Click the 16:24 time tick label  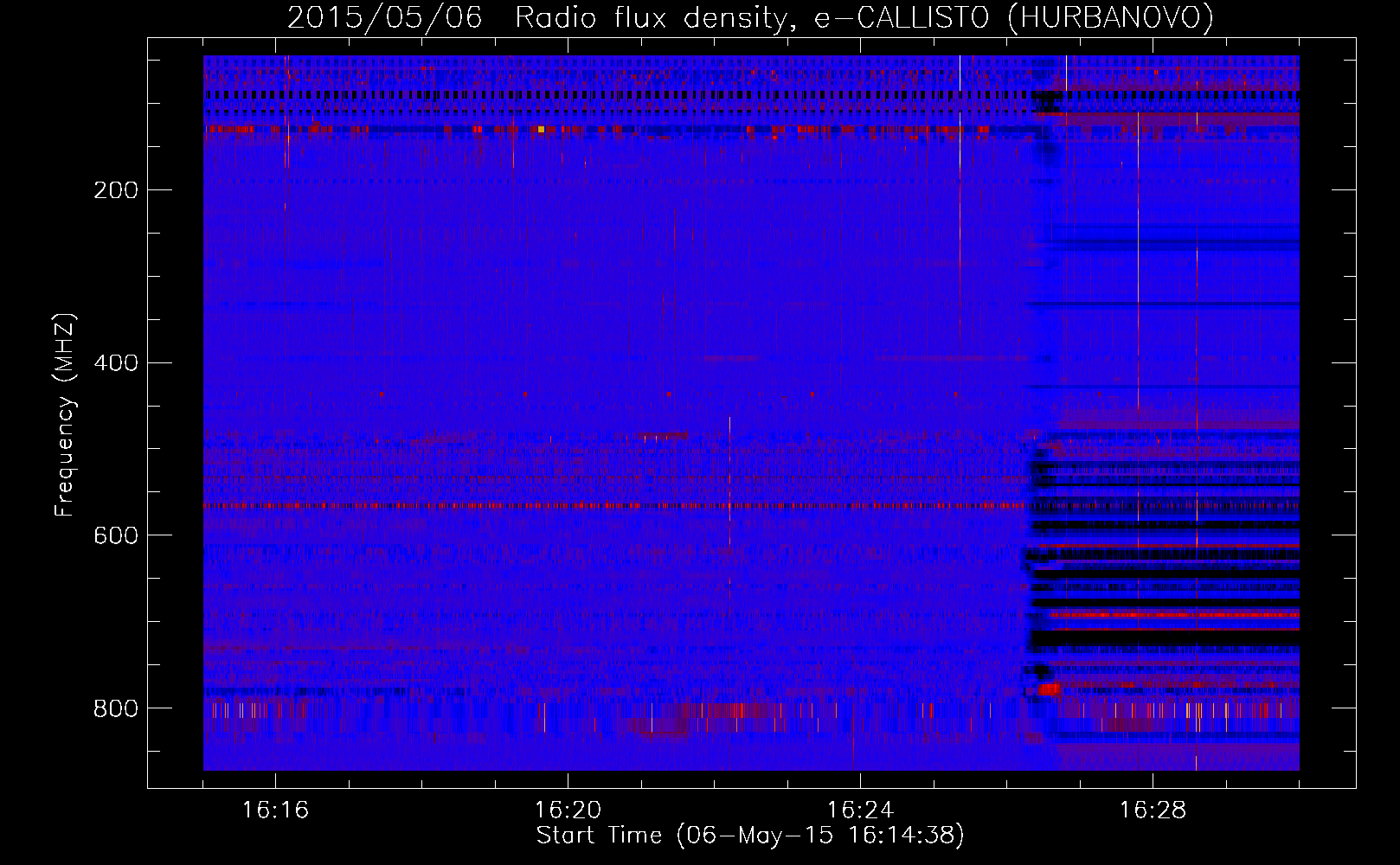[x=860, y=811]
